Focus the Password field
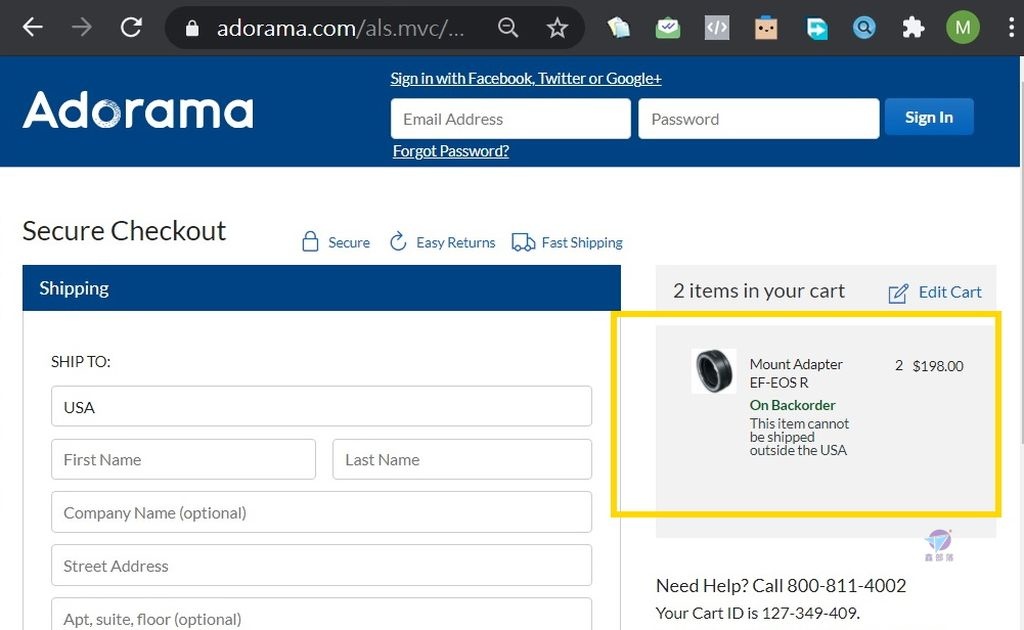 point(759,119)
